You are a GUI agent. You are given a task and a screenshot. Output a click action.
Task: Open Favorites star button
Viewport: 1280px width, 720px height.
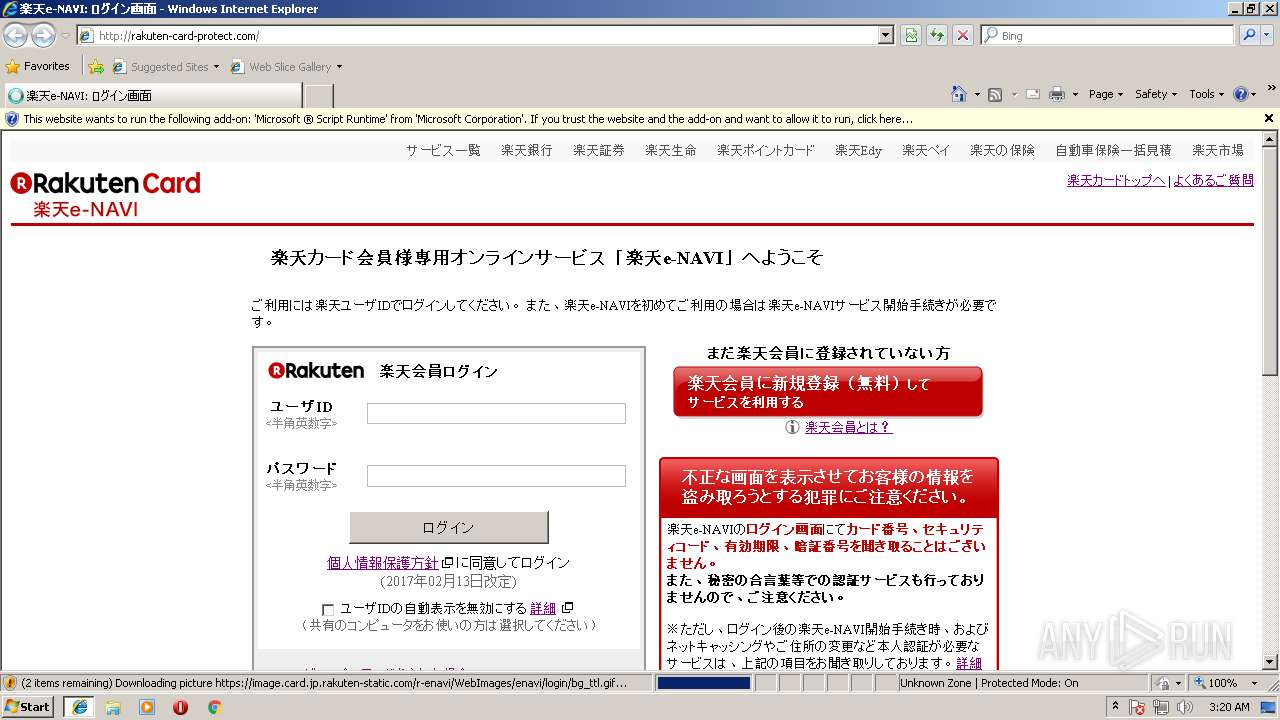38,66
